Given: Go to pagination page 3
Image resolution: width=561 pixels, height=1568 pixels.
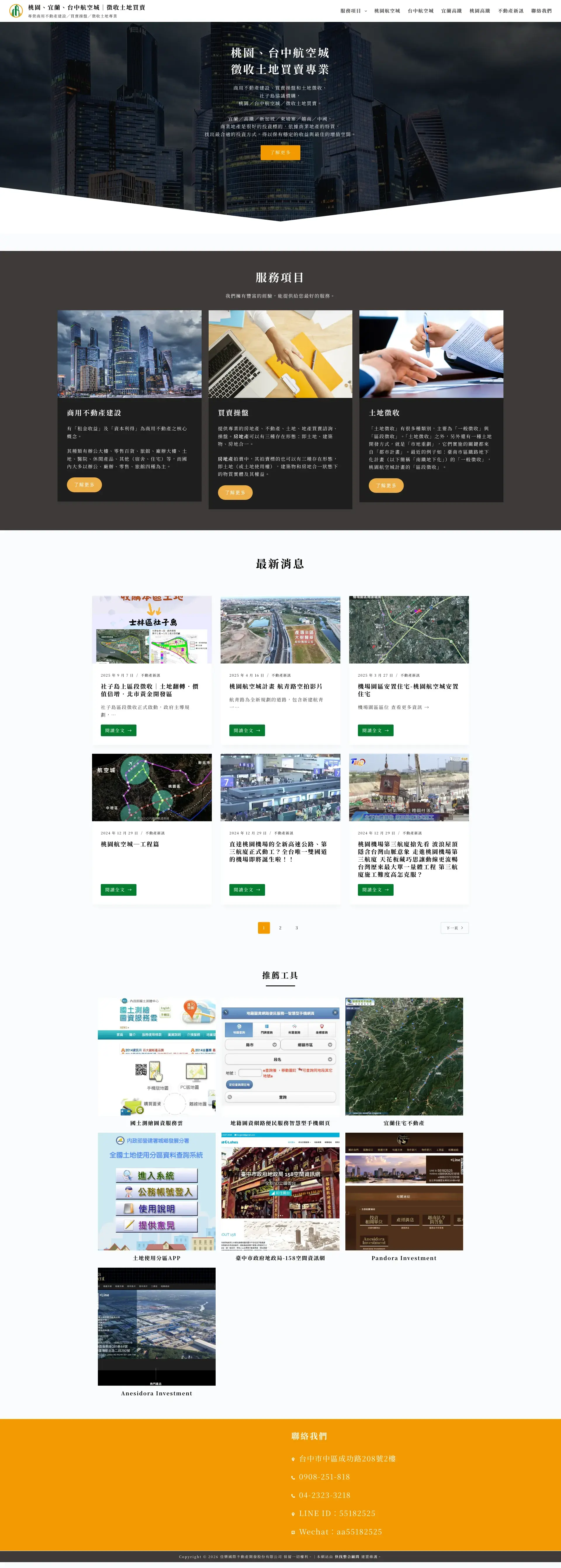Looking at the screenshot, I should point(297,928).
